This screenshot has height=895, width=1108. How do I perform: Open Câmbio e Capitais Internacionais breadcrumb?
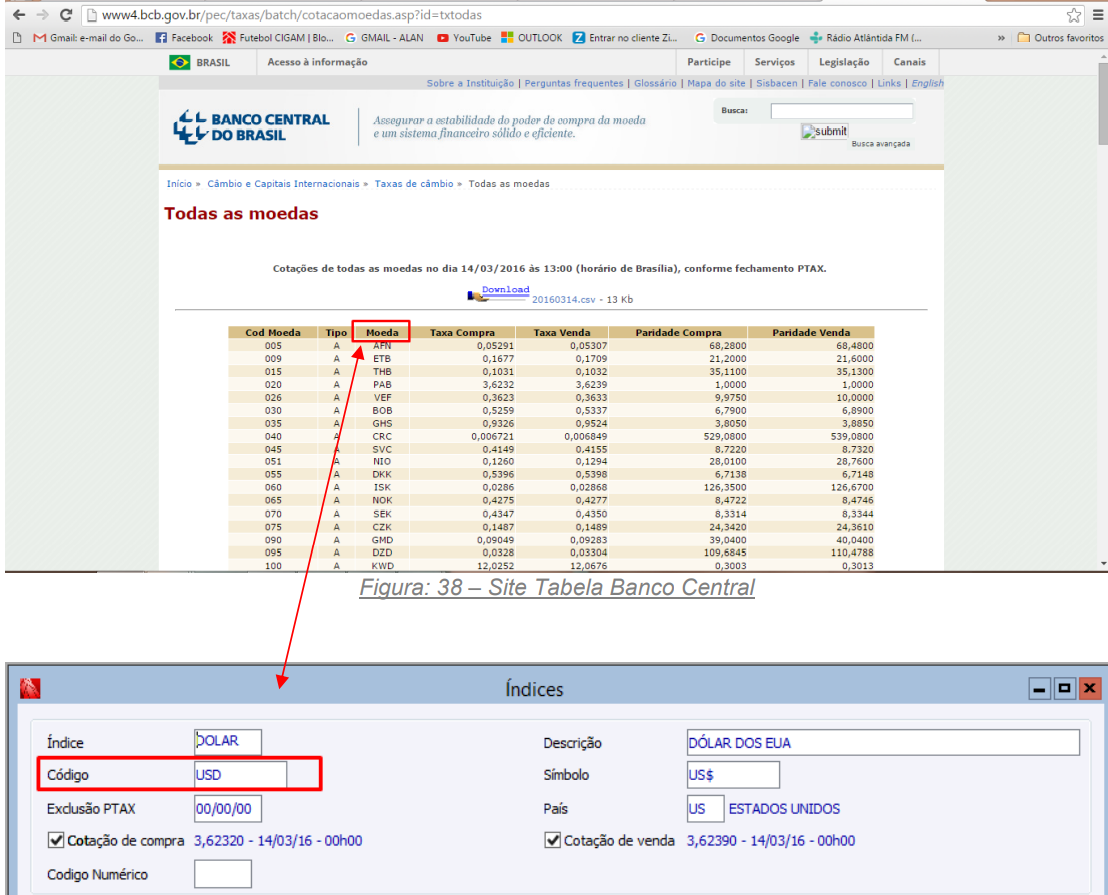[x=283, y=184]
